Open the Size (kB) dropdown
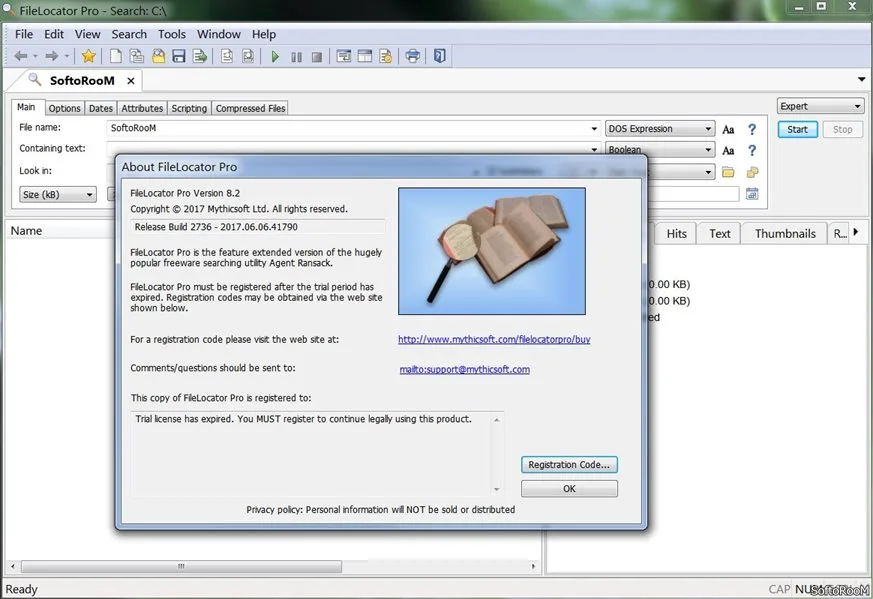873x599 pixels. [x=58, y=194]
